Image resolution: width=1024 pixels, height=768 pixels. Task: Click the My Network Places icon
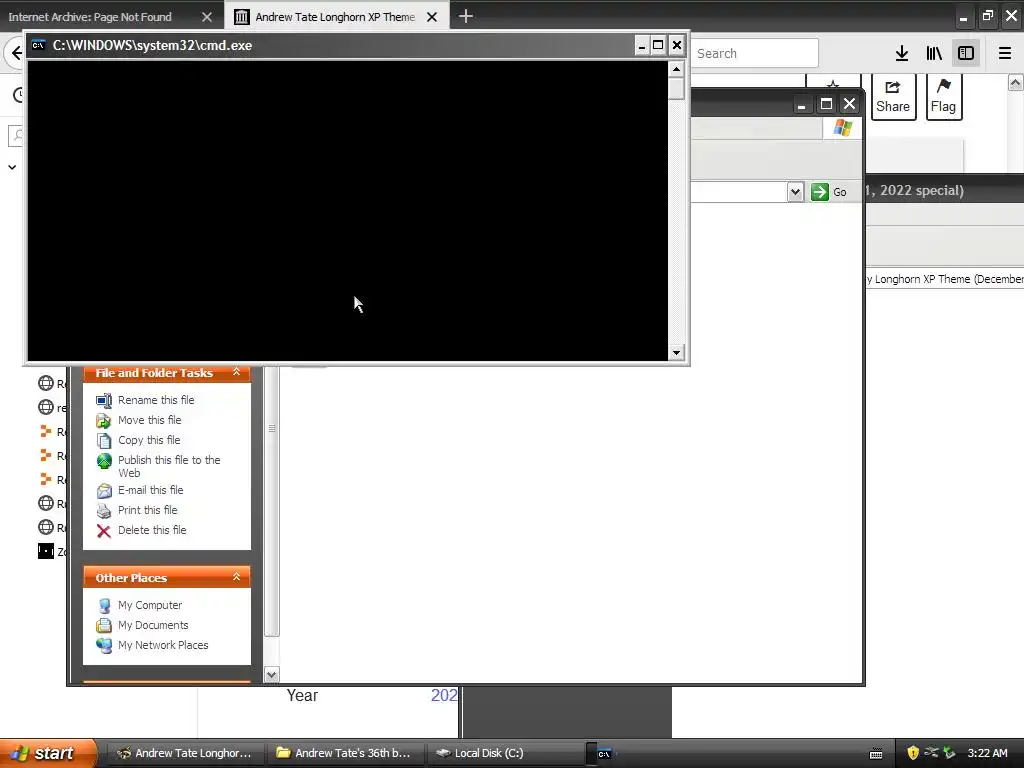coord(104,645)
